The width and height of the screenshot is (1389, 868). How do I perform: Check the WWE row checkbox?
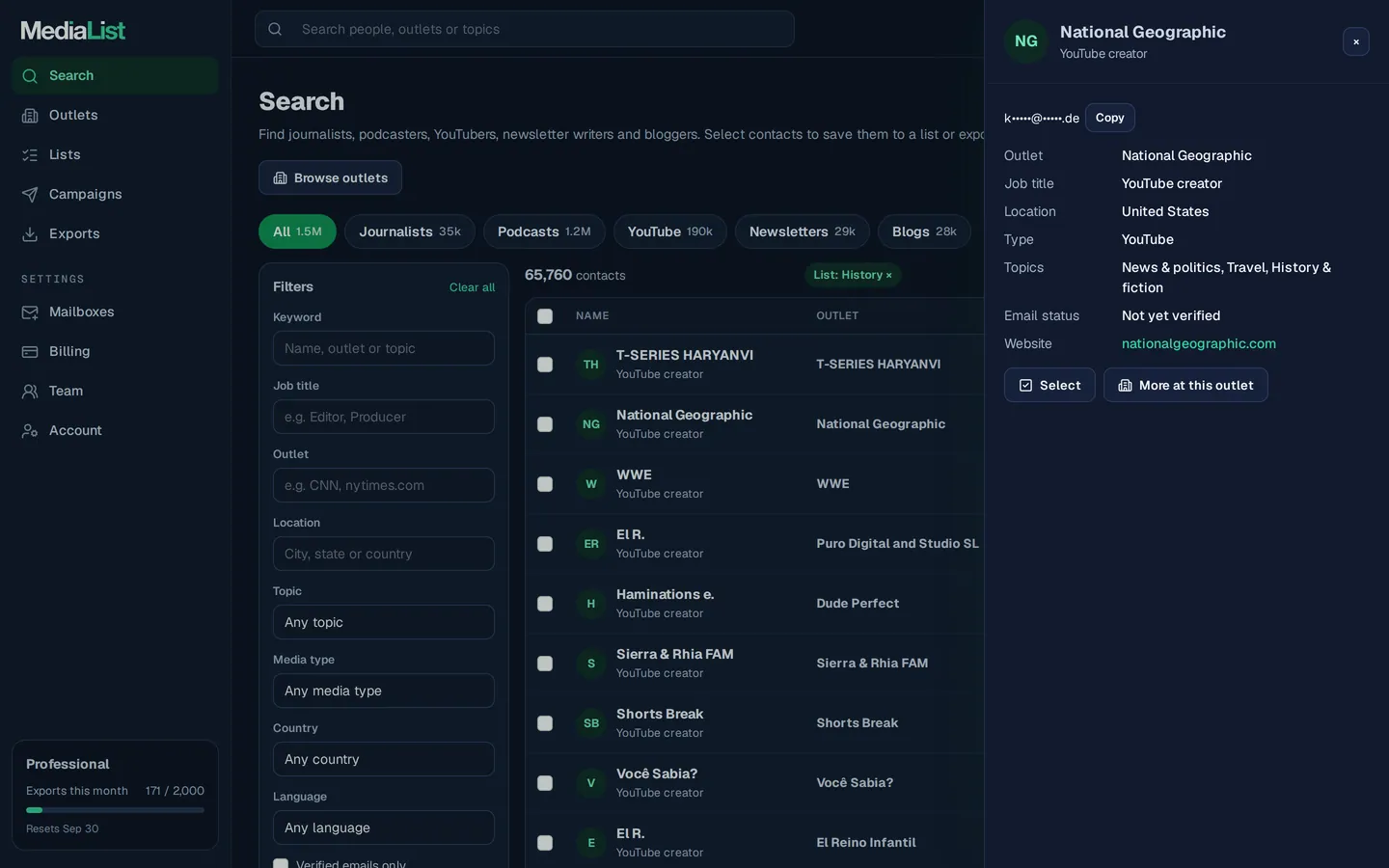pyautogui.click(x=545, y=484)
